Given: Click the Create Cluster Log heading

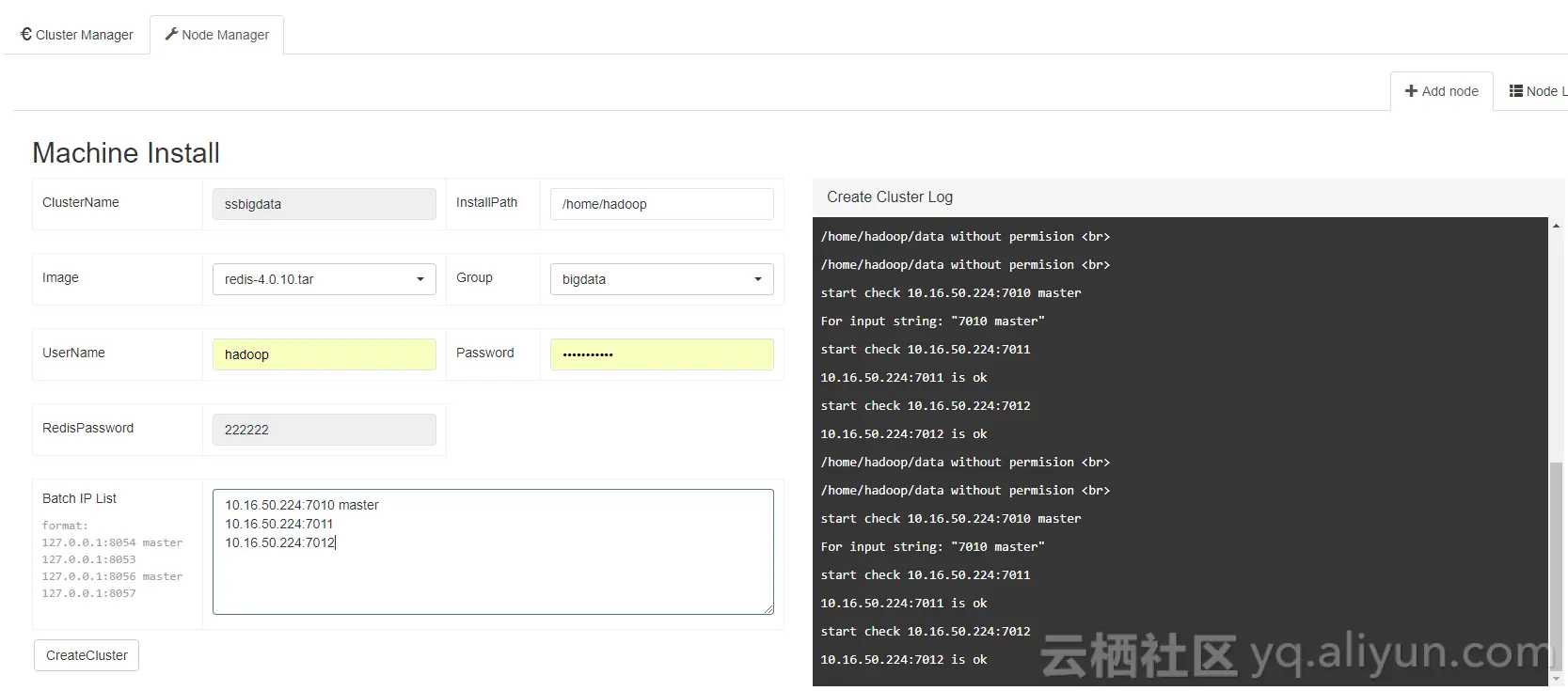Looking at the screenshot, I should pos(890,196).
